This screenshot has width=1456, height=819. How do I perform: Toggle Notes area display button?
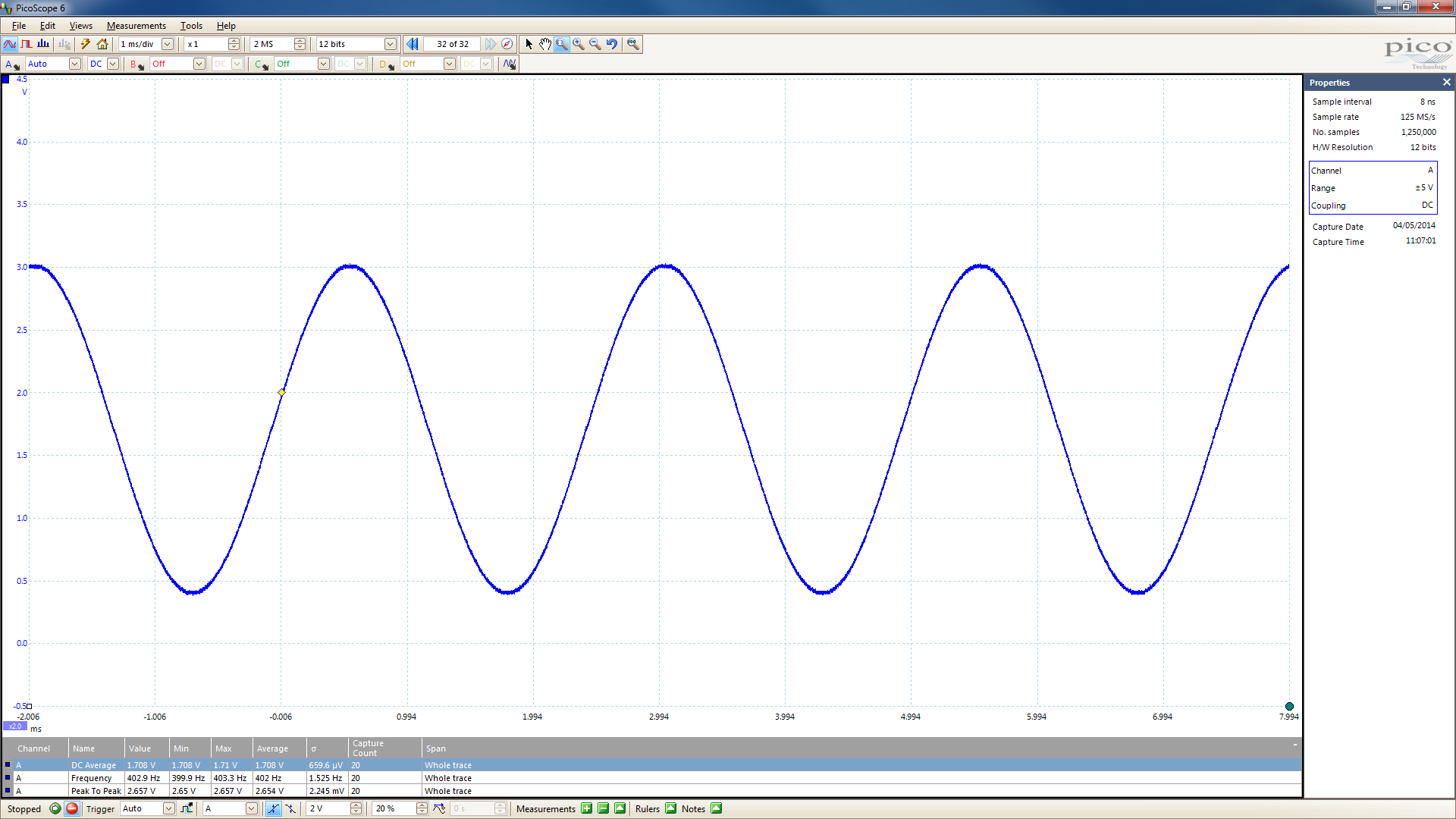pos(717,808)
